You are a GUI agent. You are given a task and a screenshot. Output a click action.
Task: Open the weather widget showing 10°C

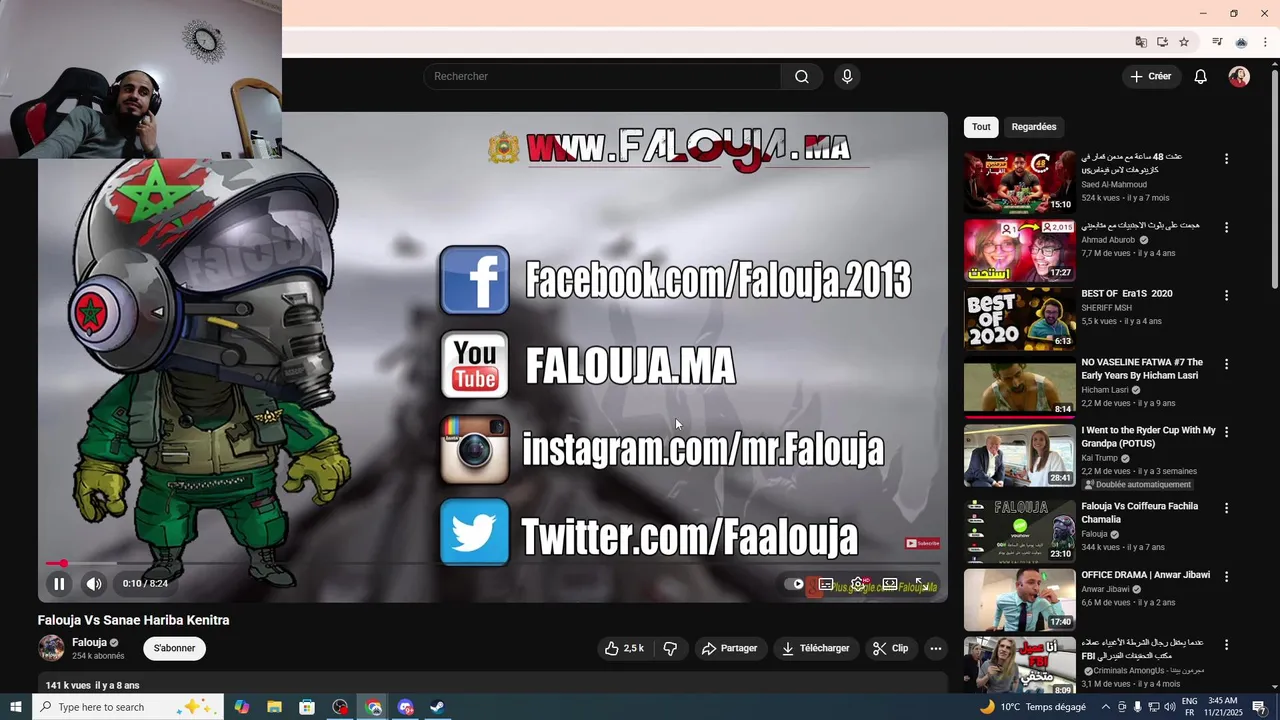tap(1032, 707)
